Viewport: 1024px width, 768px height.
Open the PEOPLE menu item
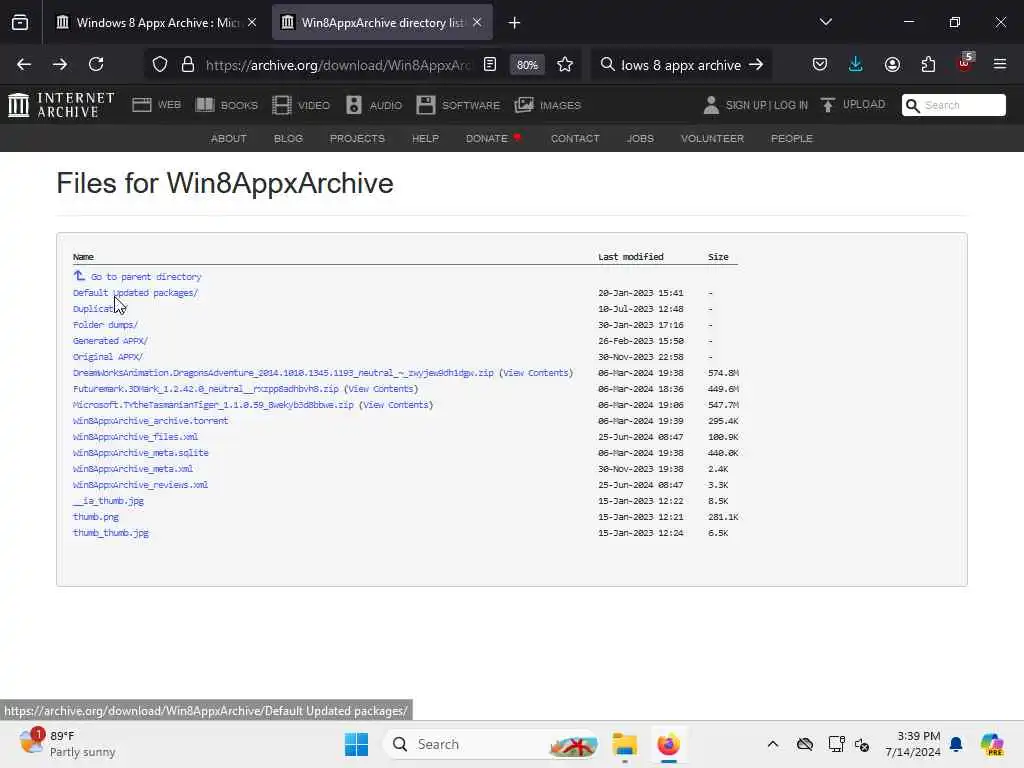pos(792,138)
